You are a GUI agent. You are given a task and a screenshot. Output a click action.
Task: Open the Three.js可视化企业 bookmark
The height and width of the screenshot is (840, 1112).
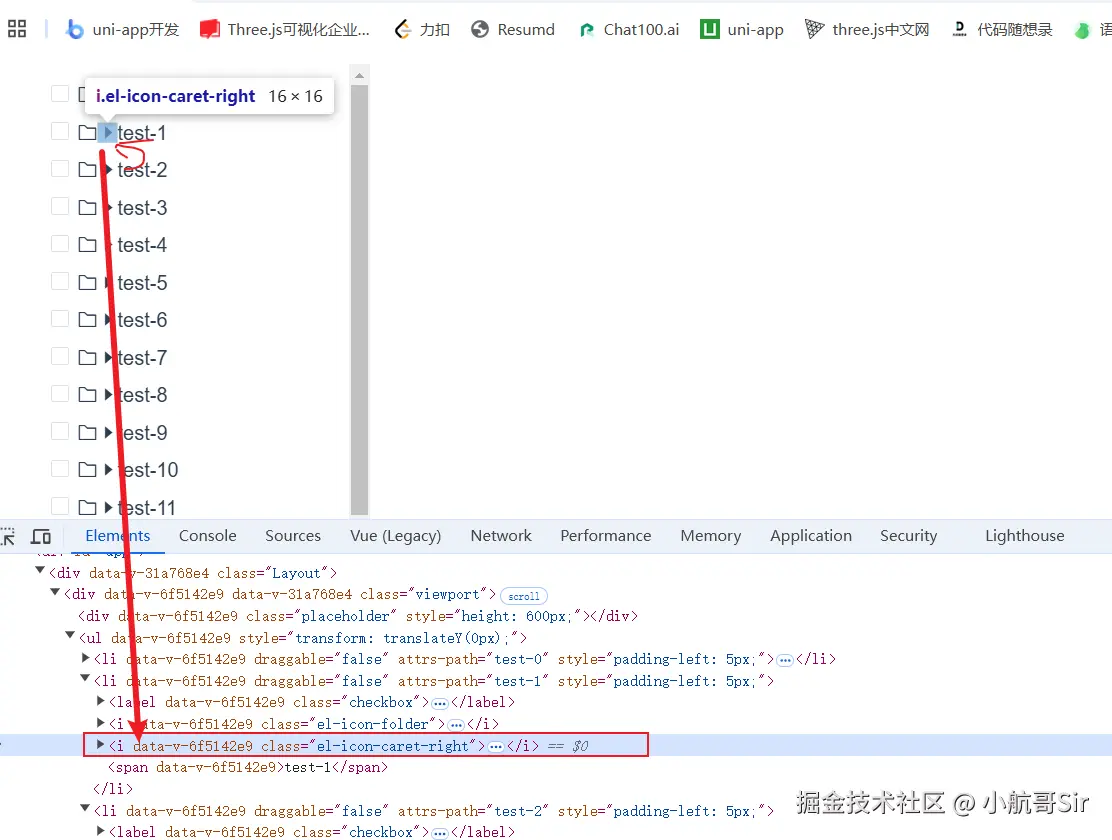285,29
